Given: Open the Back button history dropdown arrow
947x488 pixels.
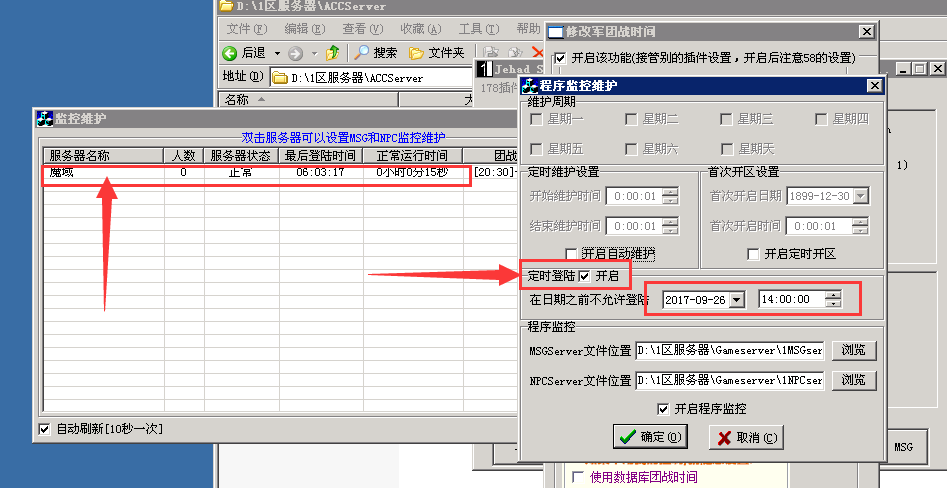Looking at the screenshot, I should [x=277, y=53].
